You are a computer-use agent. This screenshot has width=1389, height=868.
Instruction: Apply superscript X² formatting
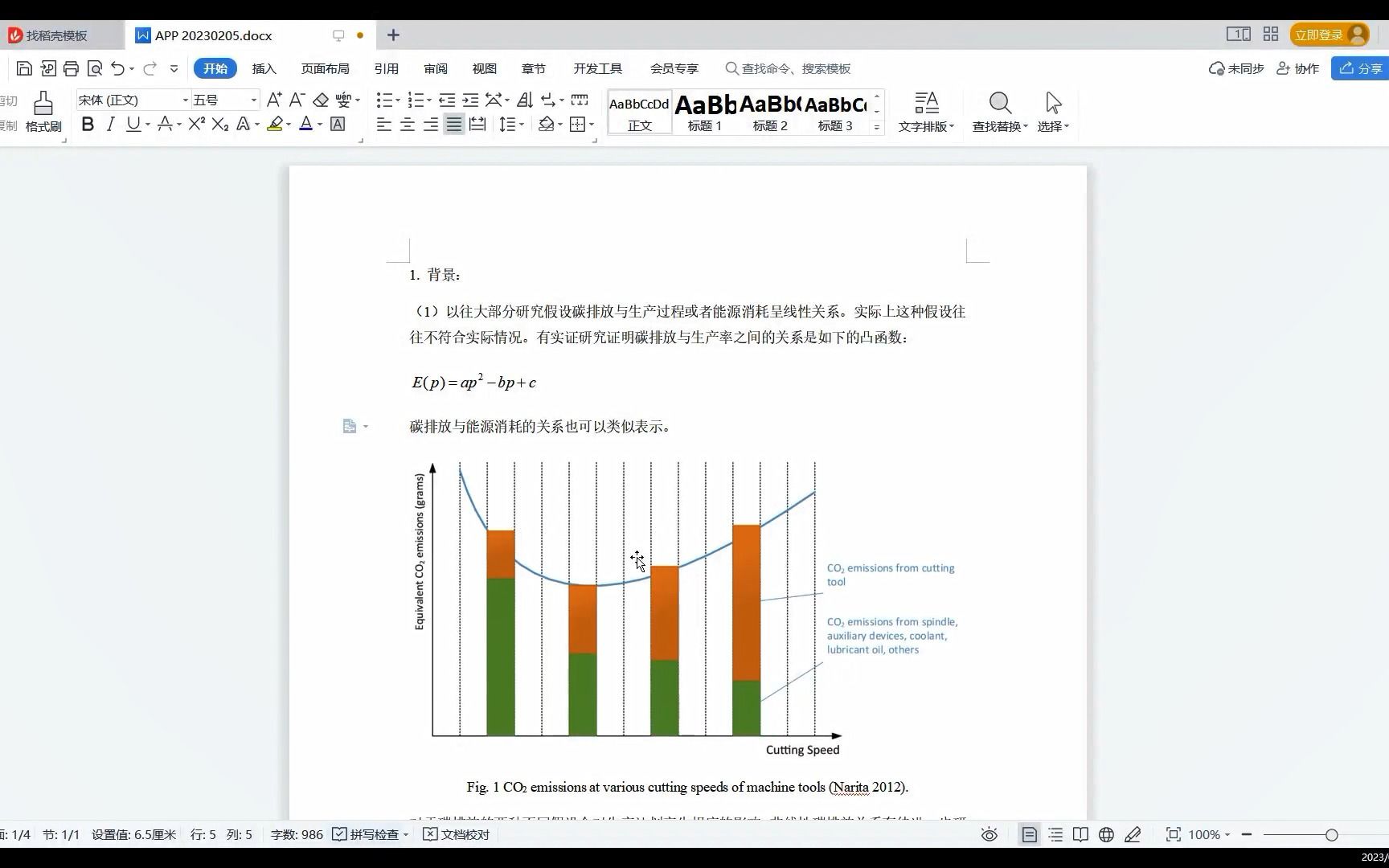click(x=197, y=124)
